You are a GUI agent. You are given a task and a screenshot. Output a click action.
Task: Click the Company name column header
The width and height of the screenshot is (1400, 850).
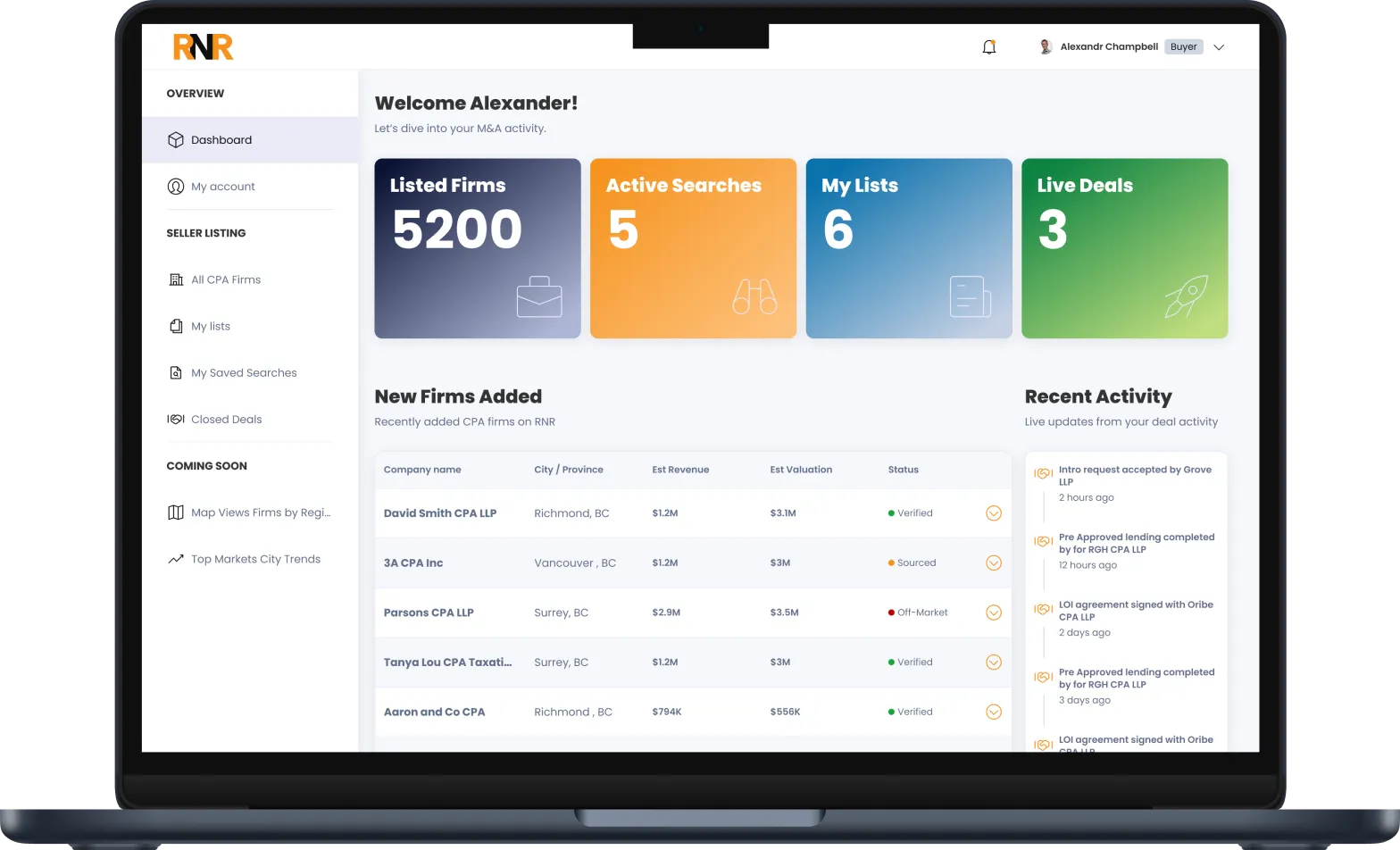422,470
